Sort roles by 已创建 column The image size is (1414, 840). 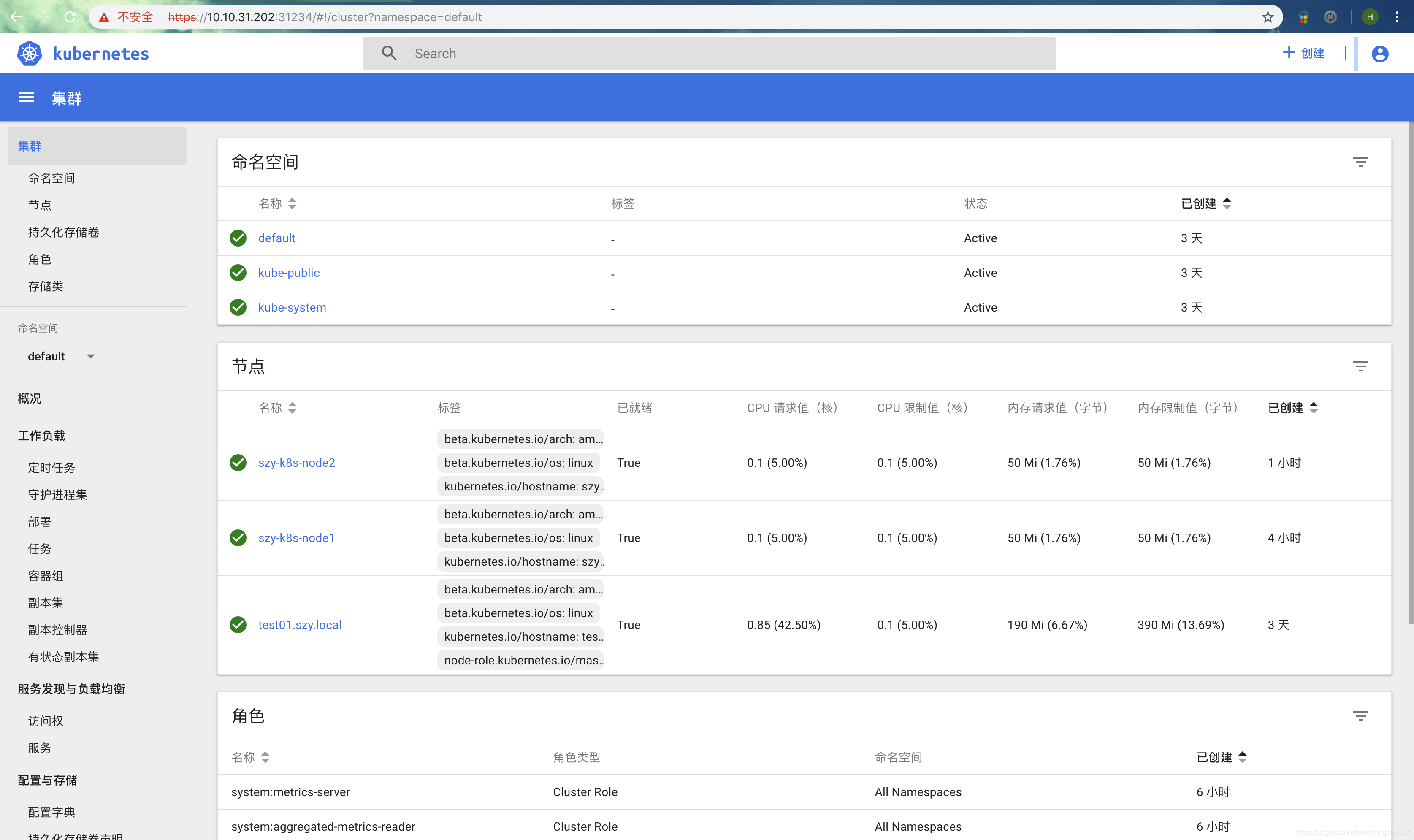1222,757
